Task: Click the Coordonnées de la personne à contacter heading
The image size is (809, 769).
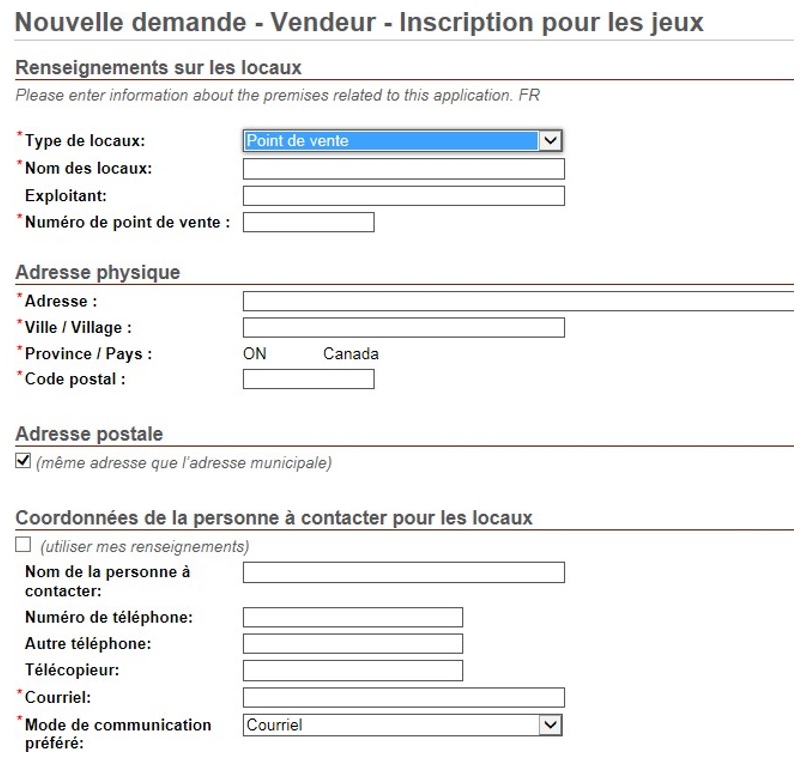Action: click(274, 518)
